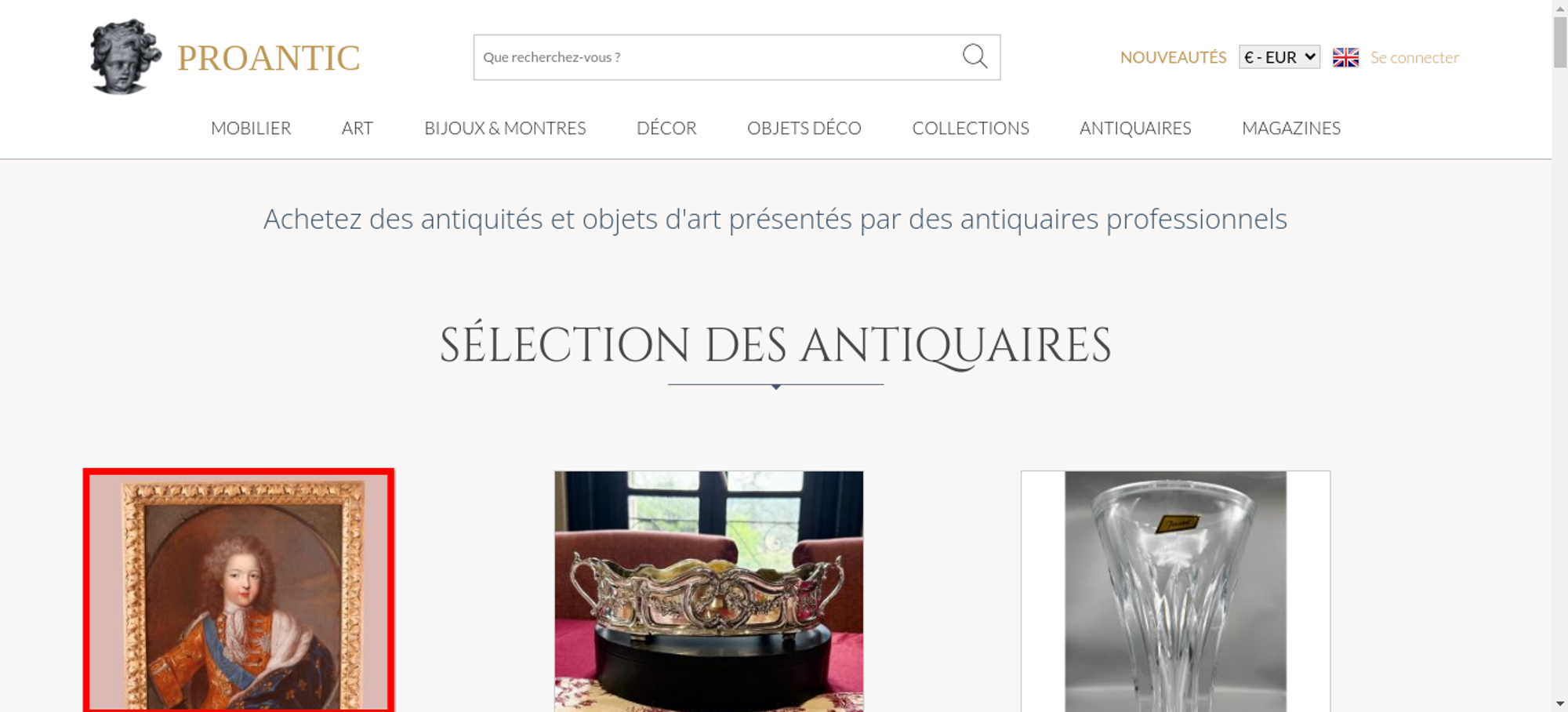This screenshot has width=1568, height=712.
Task: Click the Se connecter link
Action: 1414,57
